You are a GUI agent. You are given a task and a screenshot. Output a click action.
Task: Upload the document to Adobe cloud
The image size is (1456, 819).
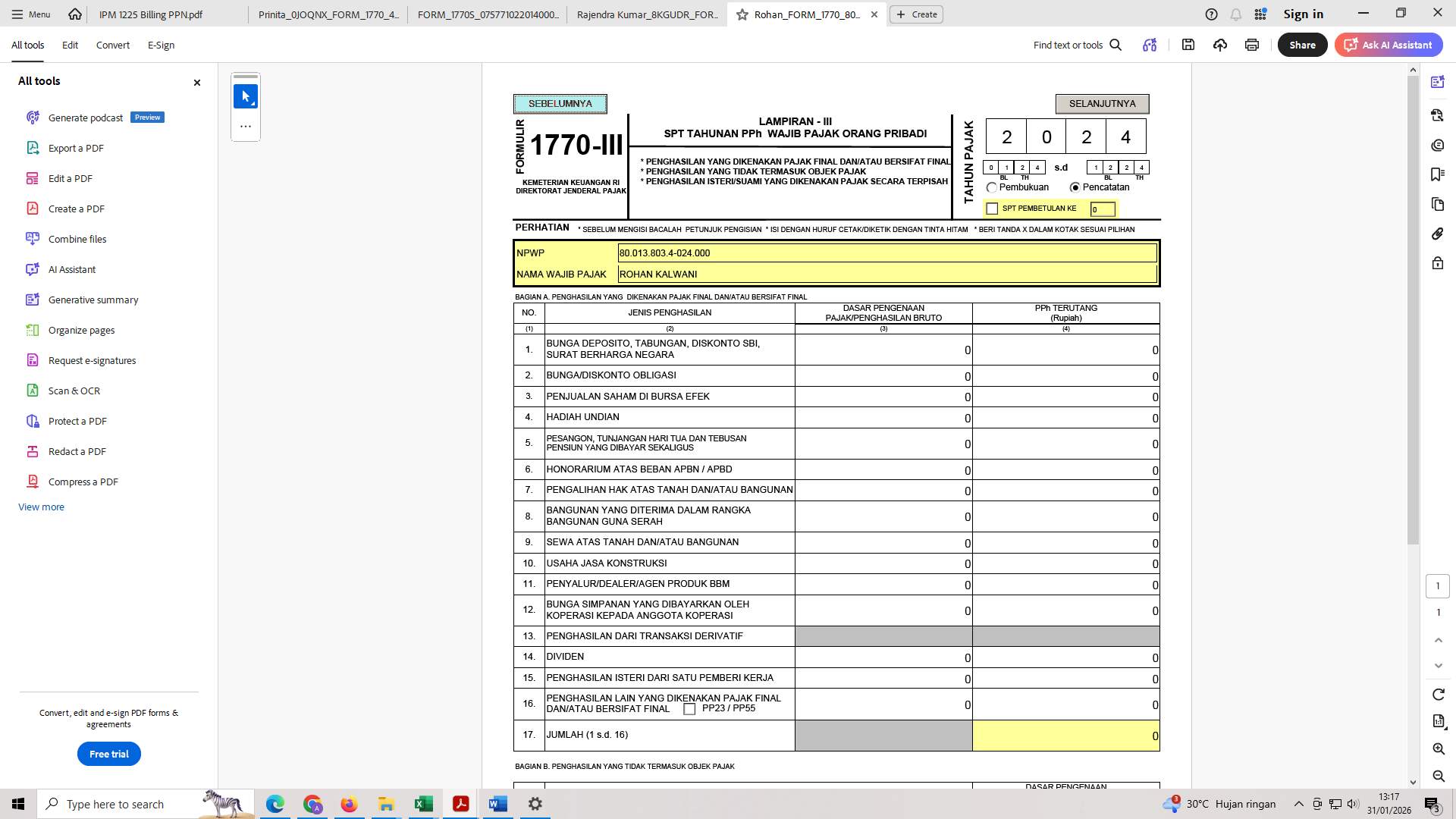[x=1219, y=45]
